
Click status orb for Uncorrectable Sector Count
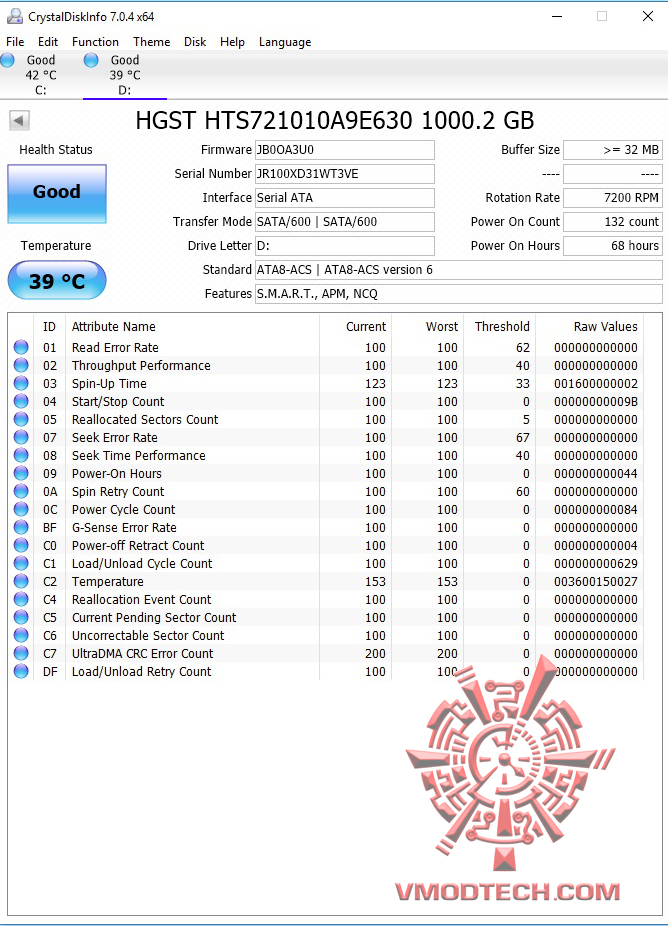21,635
